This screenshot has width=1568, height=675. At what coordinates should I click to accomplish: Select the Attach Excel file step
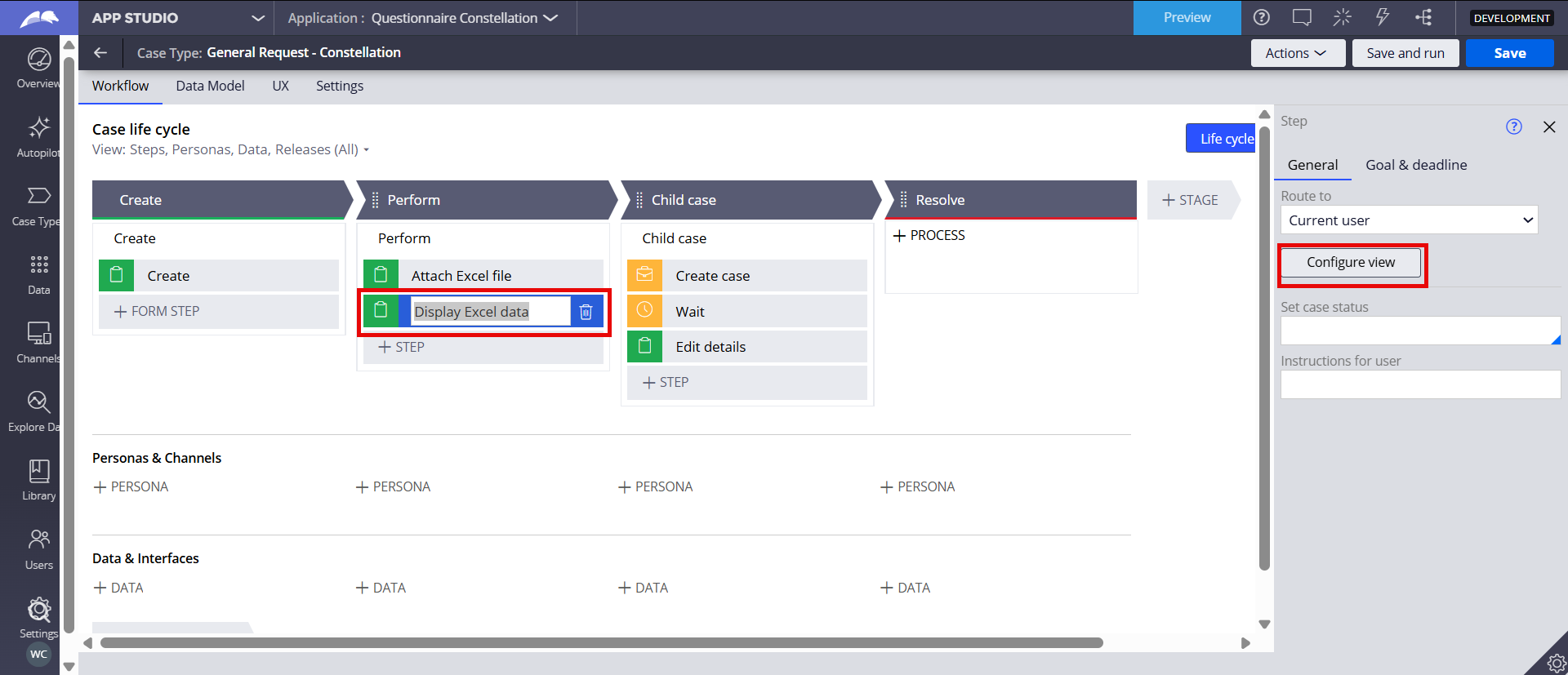pos(483,275)
